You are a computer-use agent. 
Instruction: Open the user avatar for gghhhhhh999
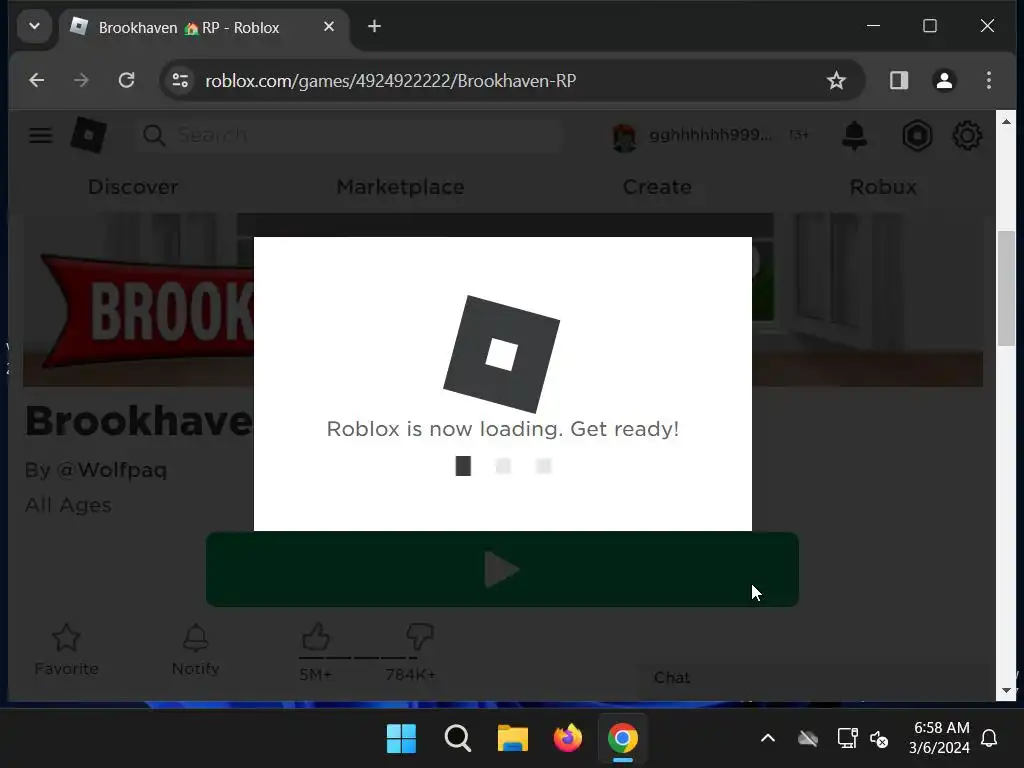point(624,137)
